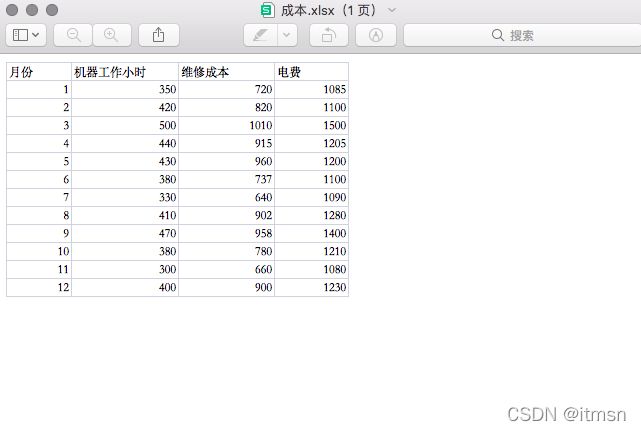The image size is (641, 431).
Task: Click the cell with value 1280
Action: pyautogui.click(x=312, y=216)
